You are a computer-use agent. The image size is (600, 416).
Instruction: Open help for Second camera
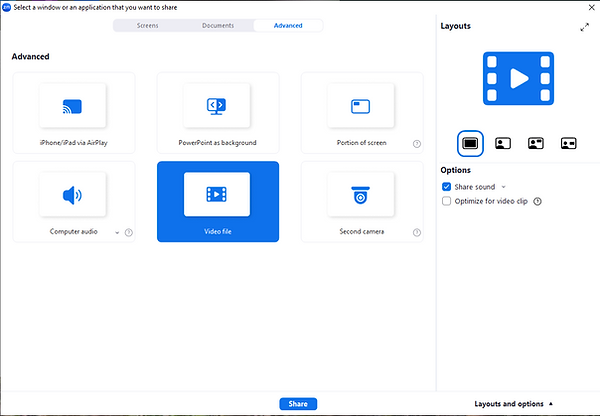click(x=417, y=232)
